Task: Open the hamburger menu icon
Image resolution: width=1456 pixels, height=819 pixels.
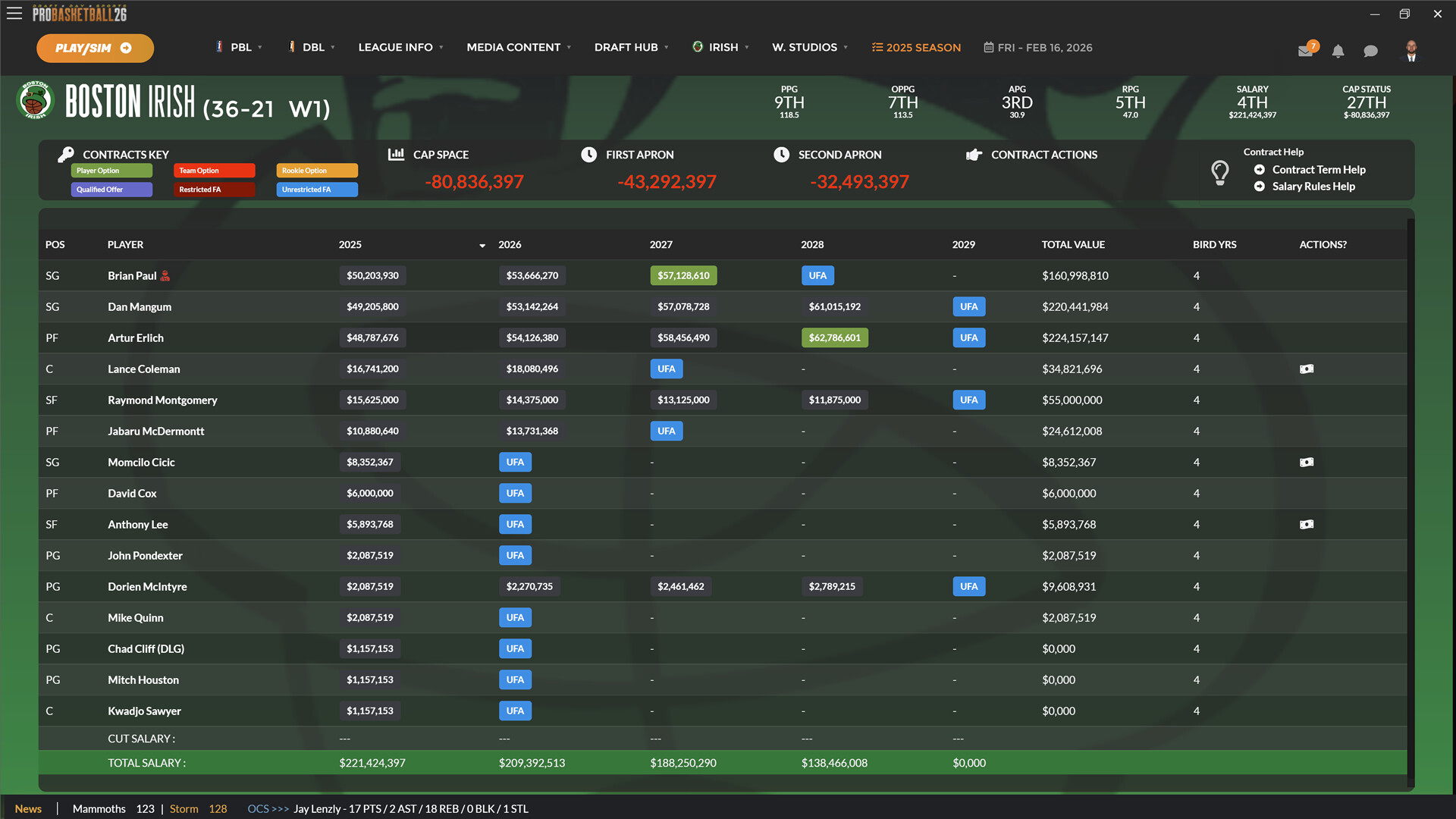Action: tap(14, 14)
